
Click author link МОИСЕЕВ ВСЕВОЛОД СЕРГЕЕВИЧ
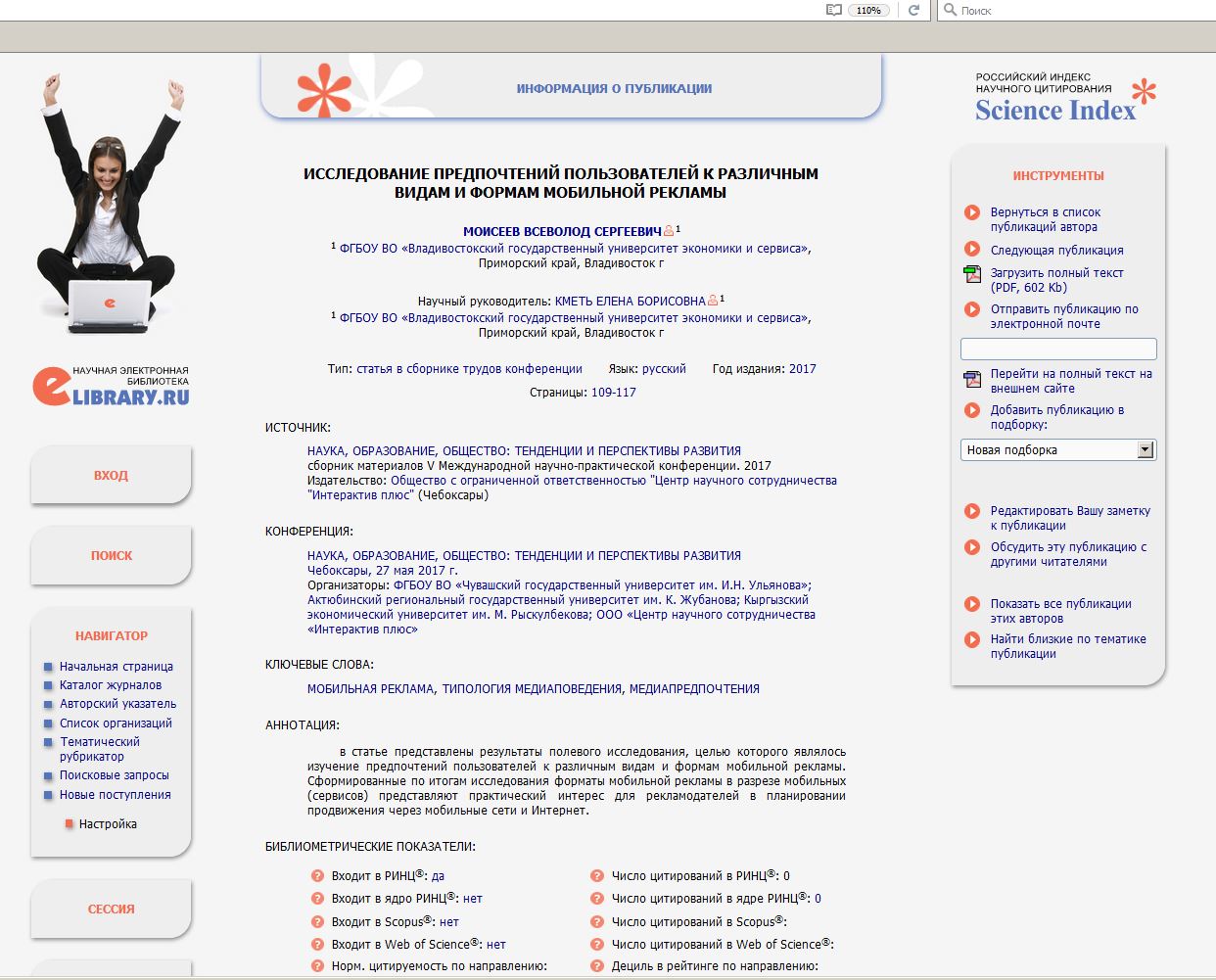pos(562,232)
